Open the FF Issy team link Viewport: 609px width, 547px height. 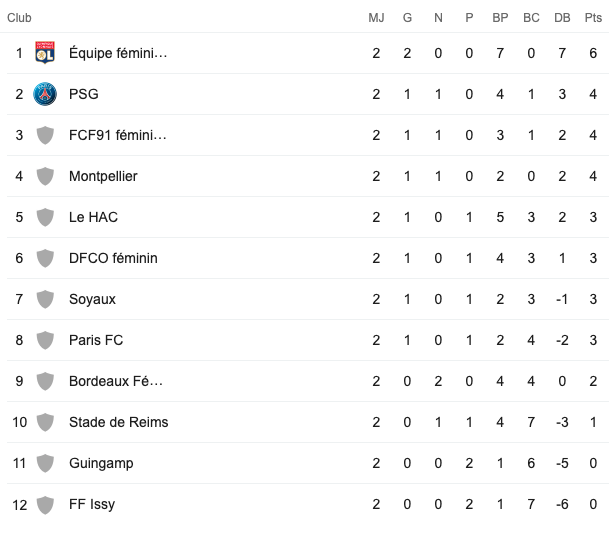pyautogui.click(x=92, y=504)
